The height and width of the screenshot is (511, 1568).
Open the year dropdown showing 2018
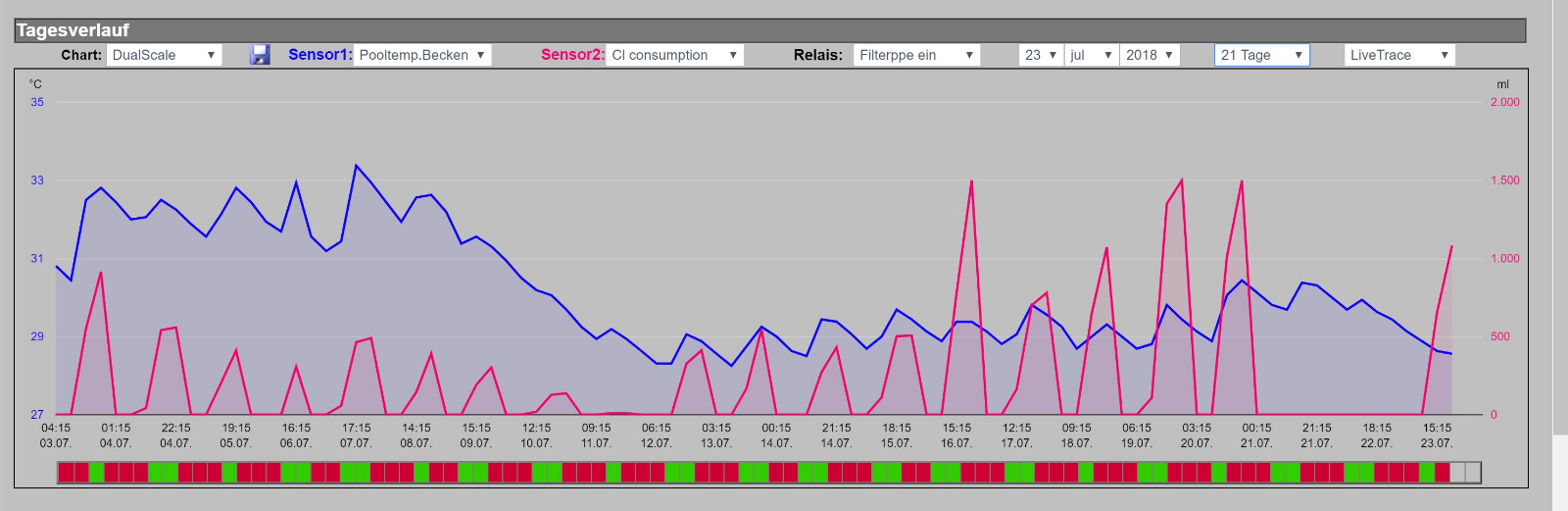1150,55
